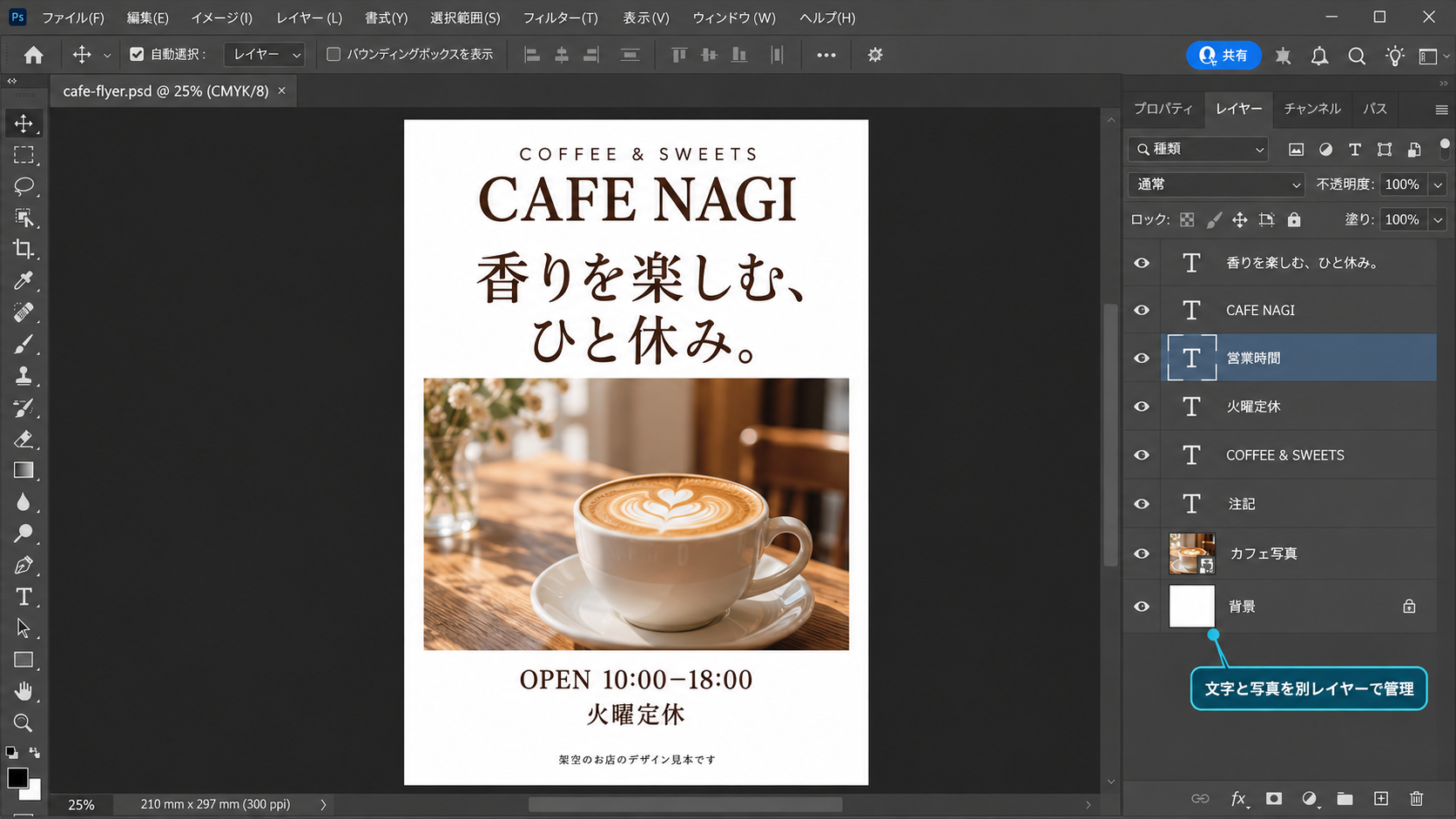Open the blend mode 通常 dropdown

tap(1217, 185)
